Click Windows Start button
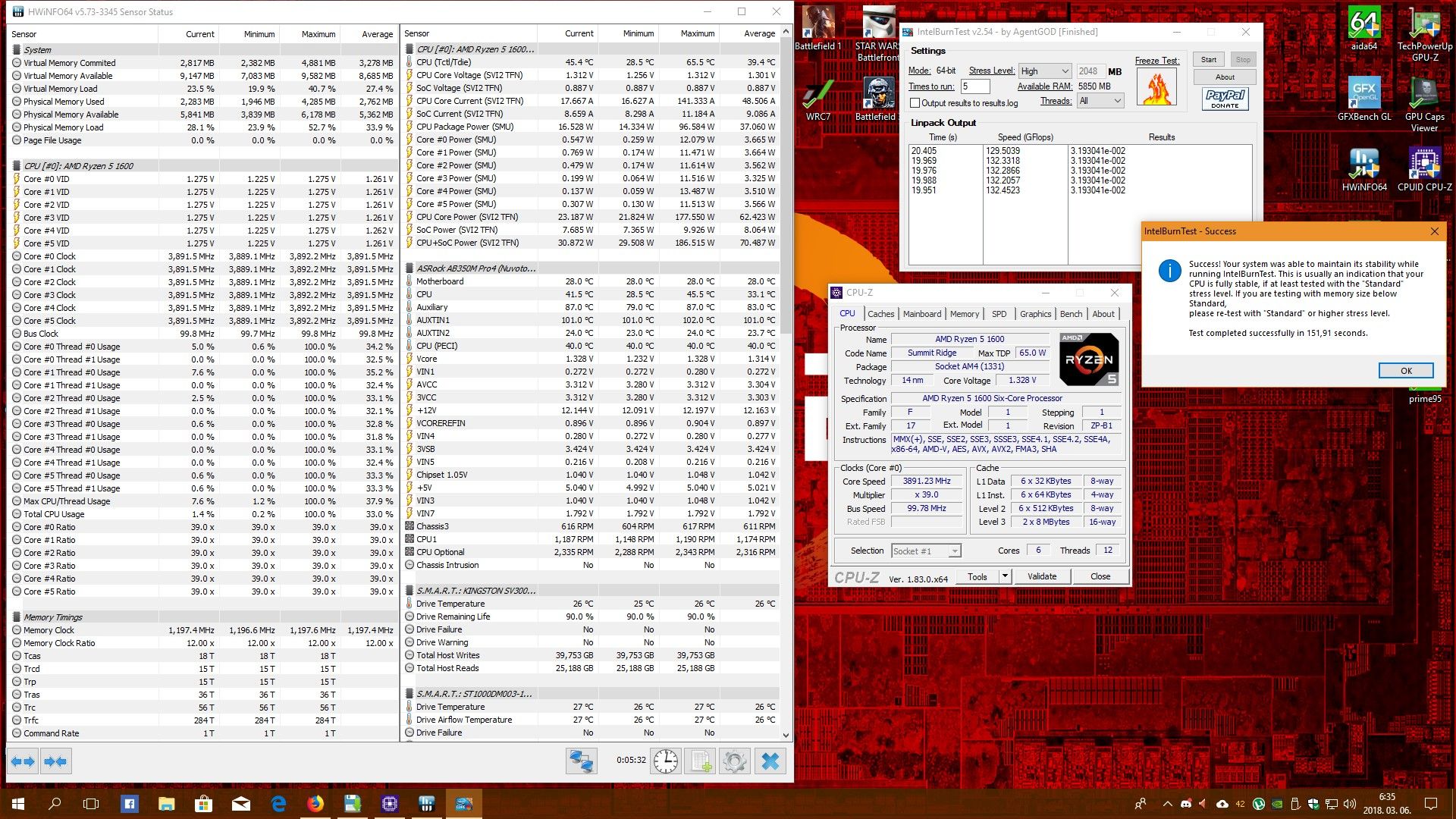Screen dimensions: 1456x819 (x=18, y=803)
